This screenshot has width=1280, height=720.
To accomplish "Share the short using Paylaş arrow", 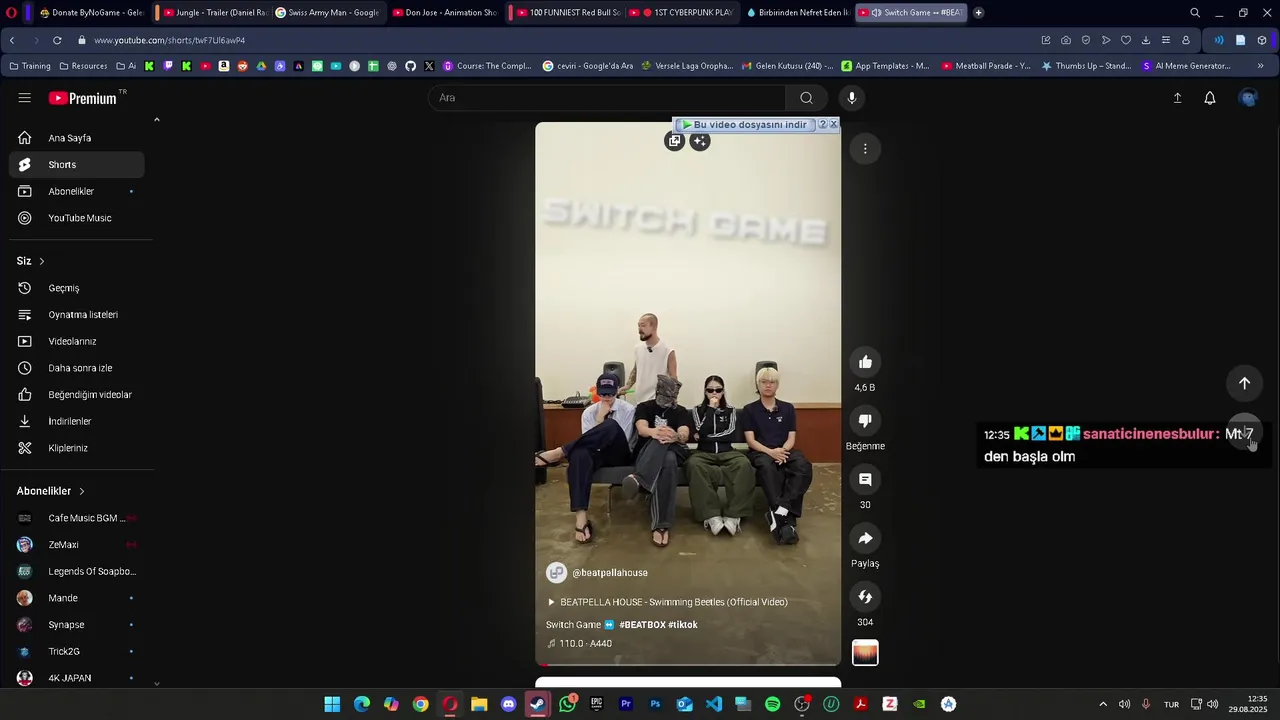I will pos(865,538).
